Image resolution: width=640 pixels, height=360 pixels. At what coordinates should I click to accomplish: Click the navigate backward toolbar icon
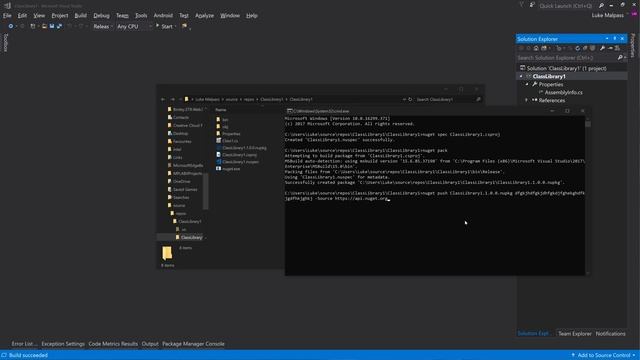coord(11,26)
